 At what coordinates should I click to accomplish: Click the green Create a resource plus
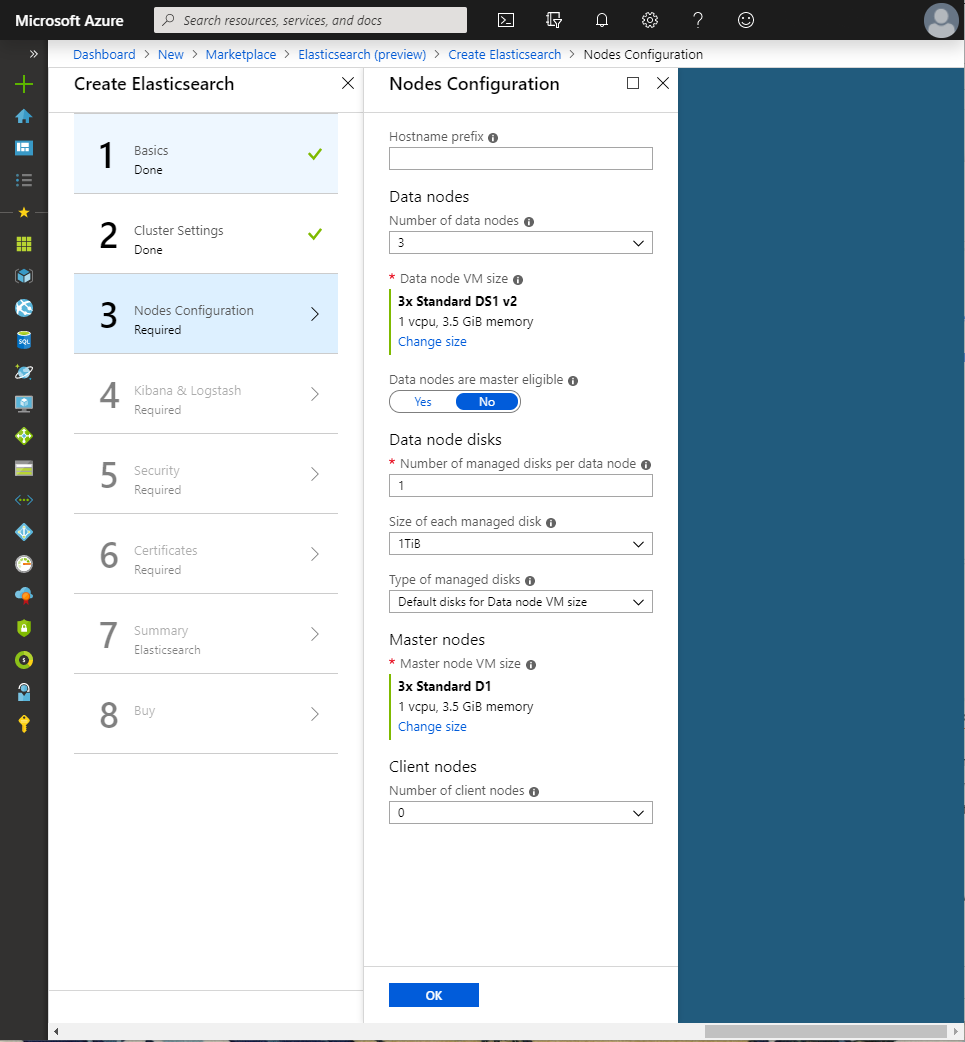coord(24,84)
